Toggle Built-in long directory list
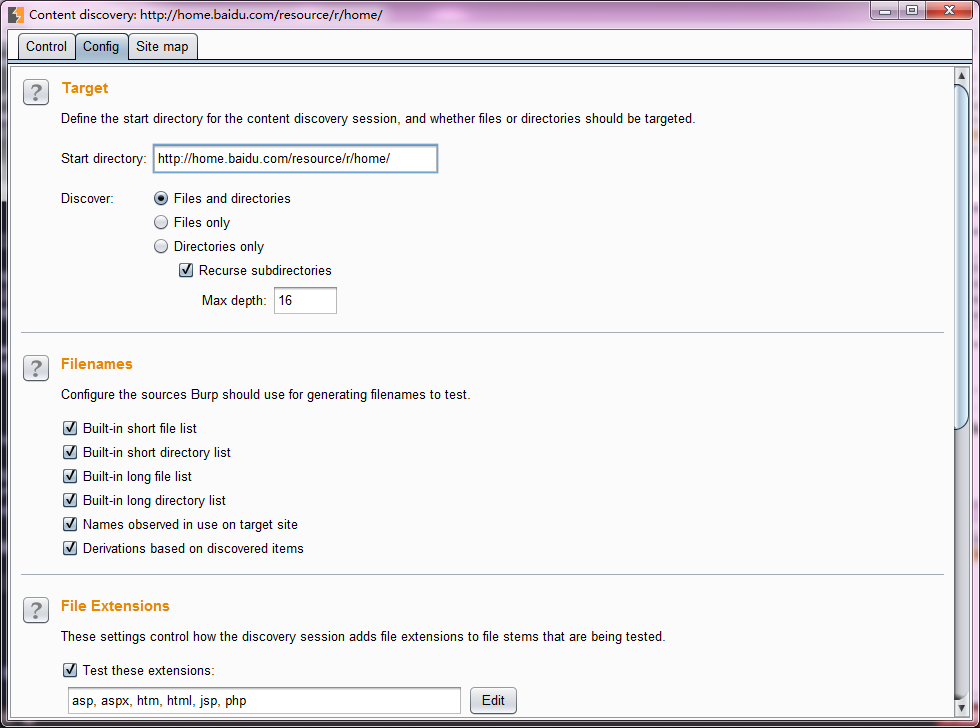This screenshot has width=980, height=728. click(x=70, y=501)
